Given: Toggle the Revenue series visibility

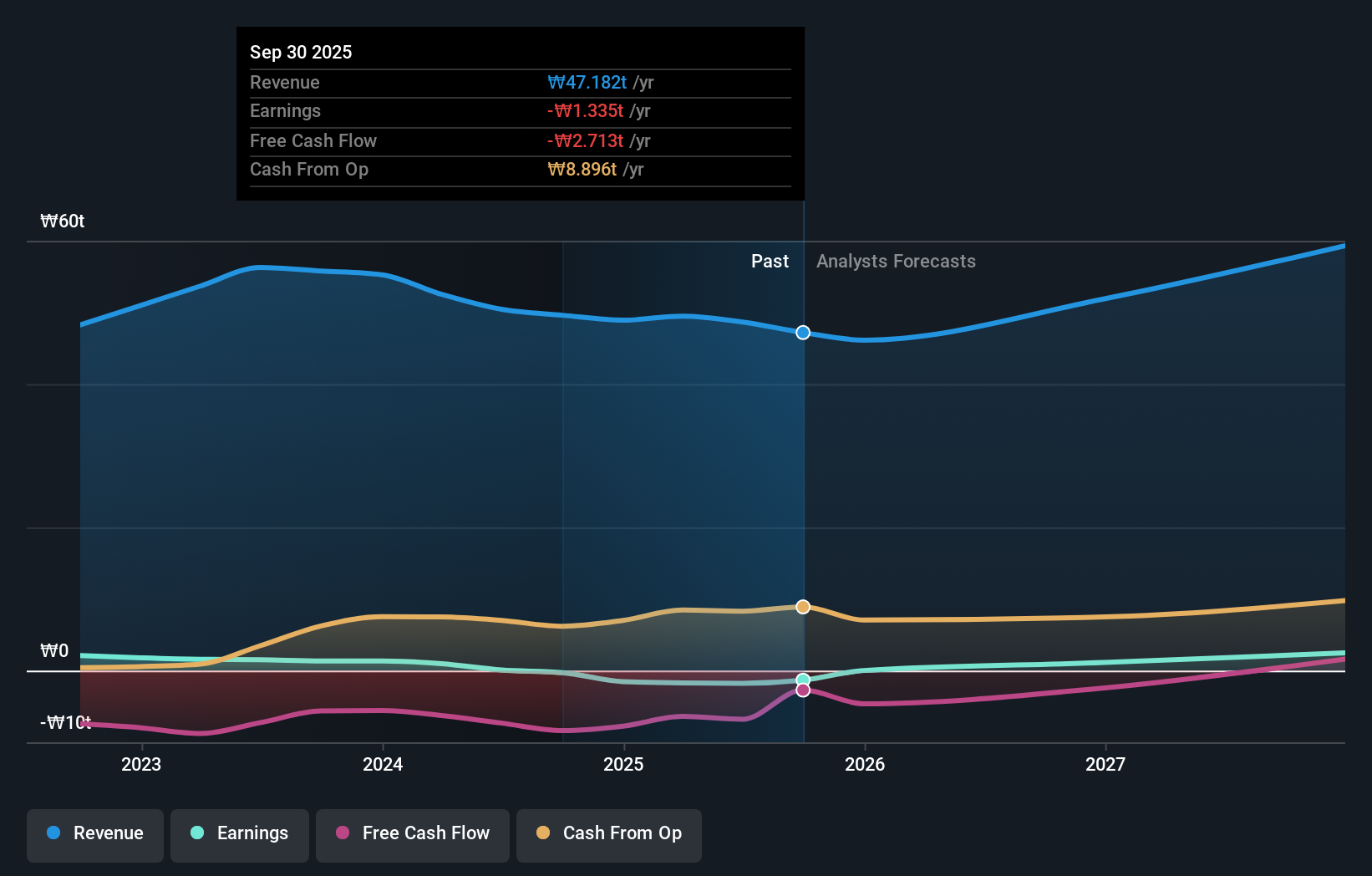Looking at the screenshot, I should [94, 833].
